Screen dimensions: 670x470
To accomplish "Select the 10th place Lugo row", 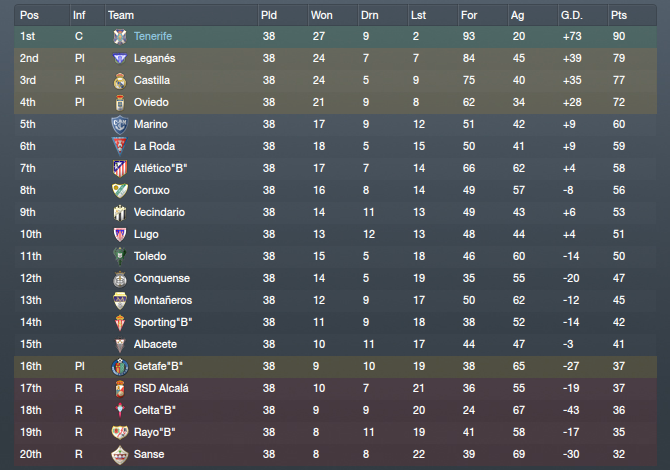I will click(335, 234).
